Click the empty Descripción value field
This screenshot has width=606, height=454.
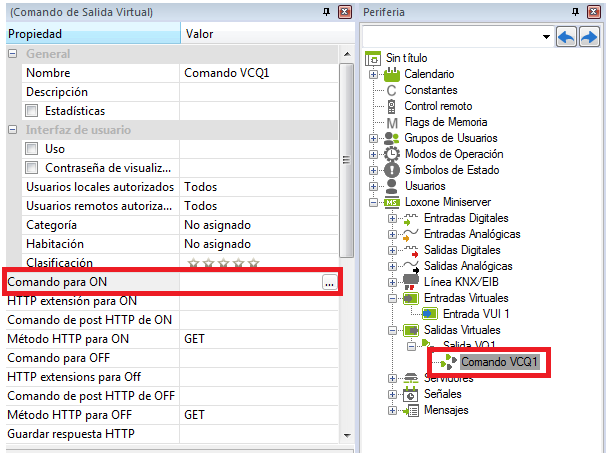(x=259, y=92)
